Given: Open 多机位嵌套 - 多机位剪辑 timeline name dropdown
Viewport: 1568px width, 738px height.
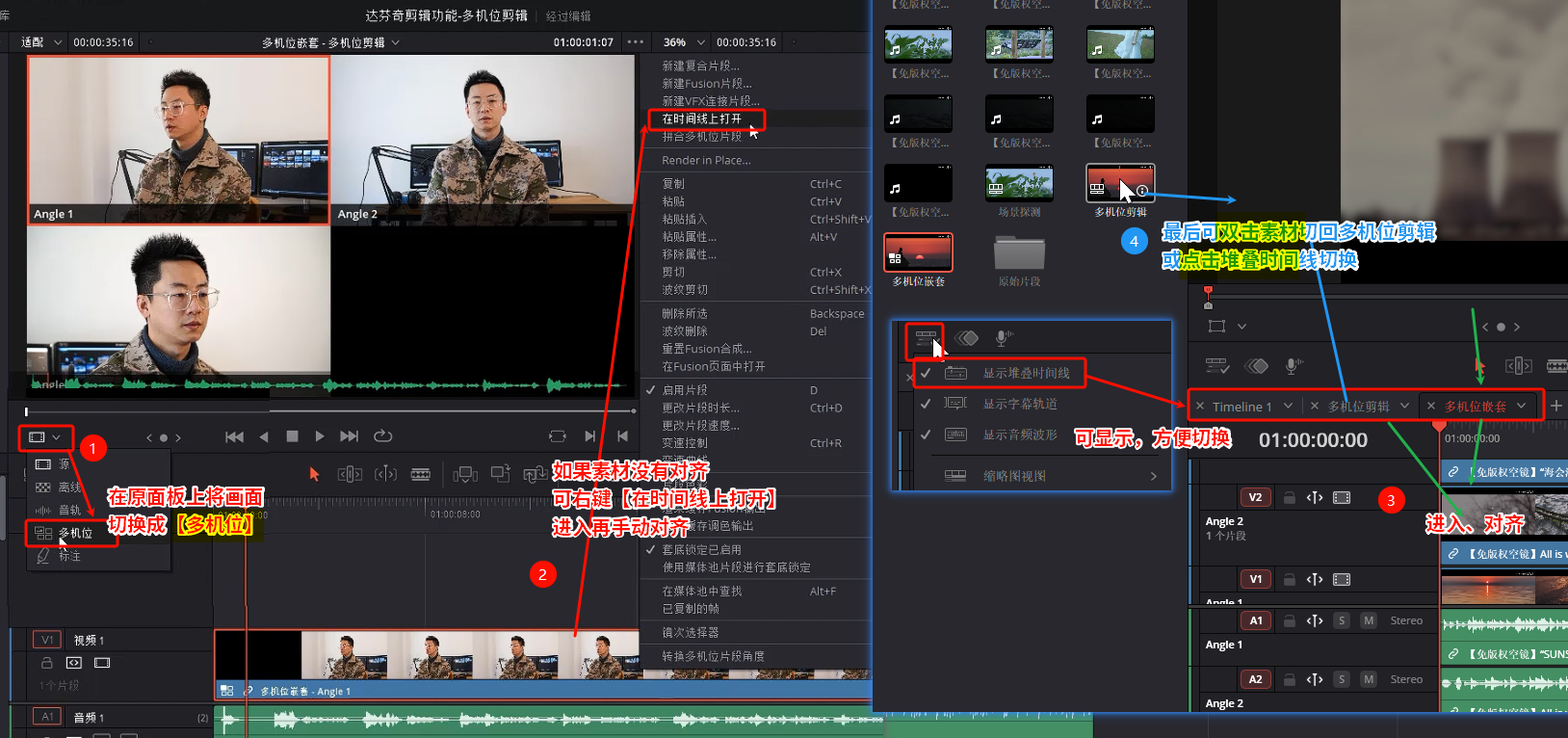Looking at the screenshot, I should [x=330, y=42].
